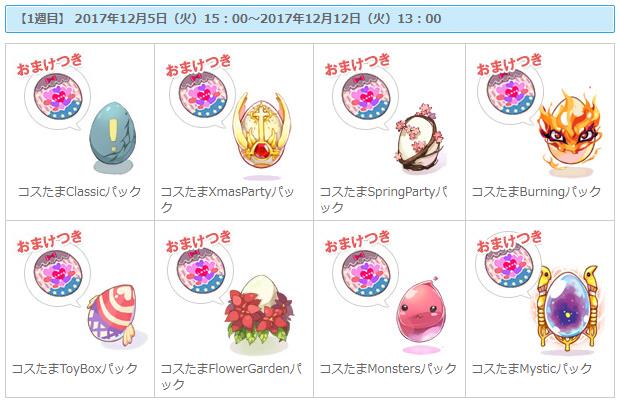
Task: Click the blue Classic egg with exclamation mark
Action: [113, 136]
